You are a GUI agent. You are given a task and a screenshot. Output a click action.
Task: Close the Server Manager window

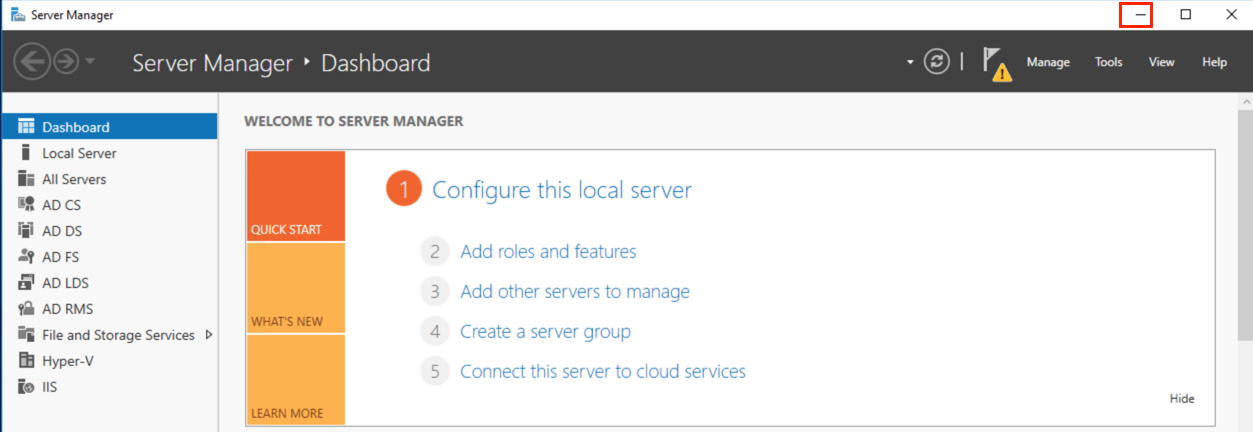1231,14
